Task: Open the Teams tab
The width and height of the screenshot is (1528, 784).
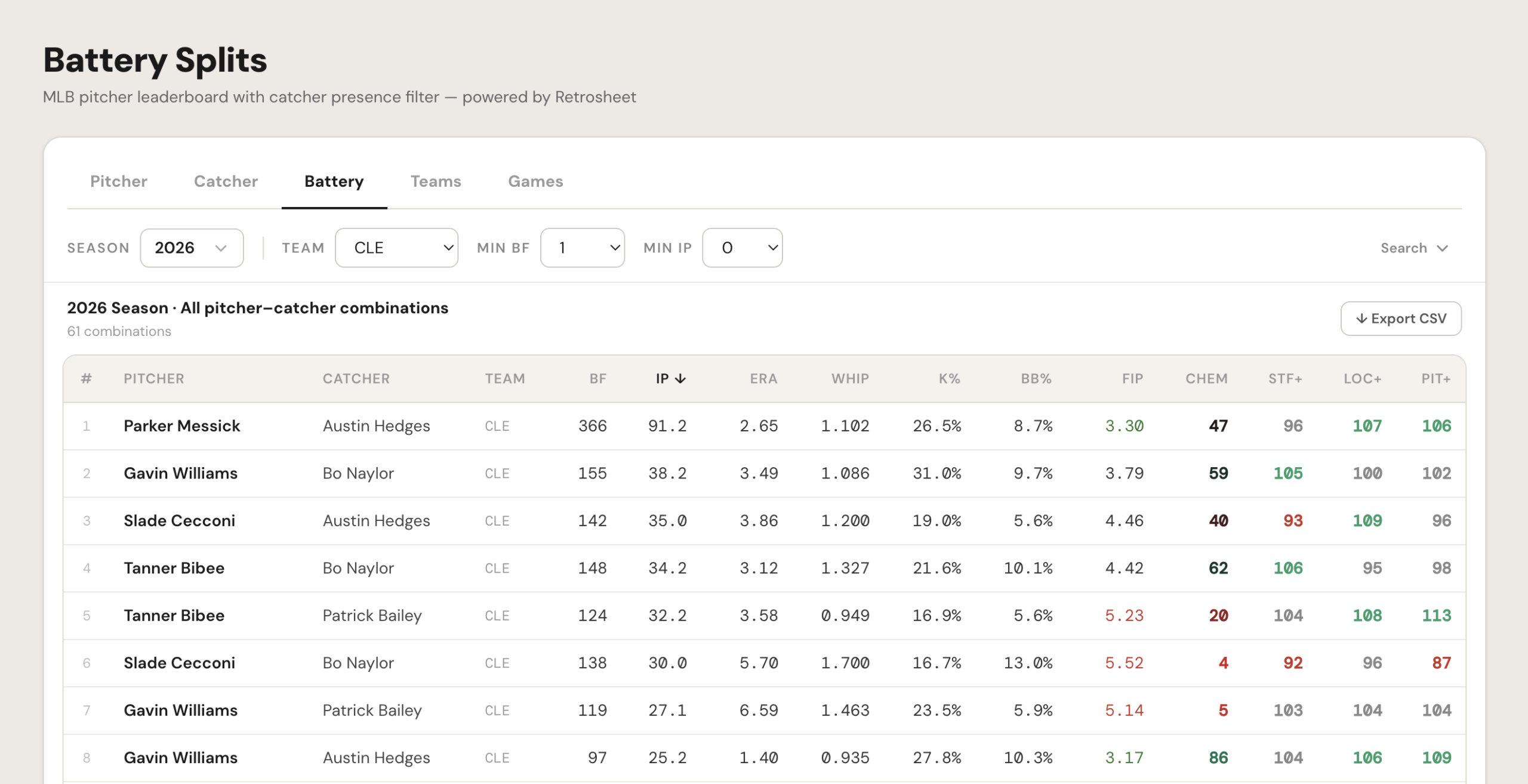Action: (x=436, y=181)
